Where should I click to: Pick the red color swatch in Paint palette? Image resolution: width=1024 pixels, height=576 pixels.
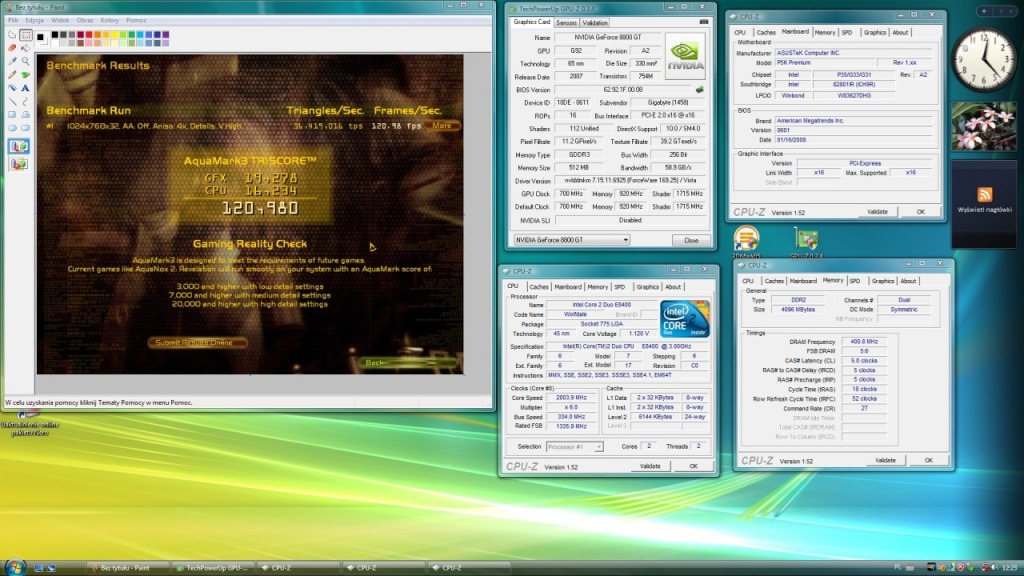[89, 35]
